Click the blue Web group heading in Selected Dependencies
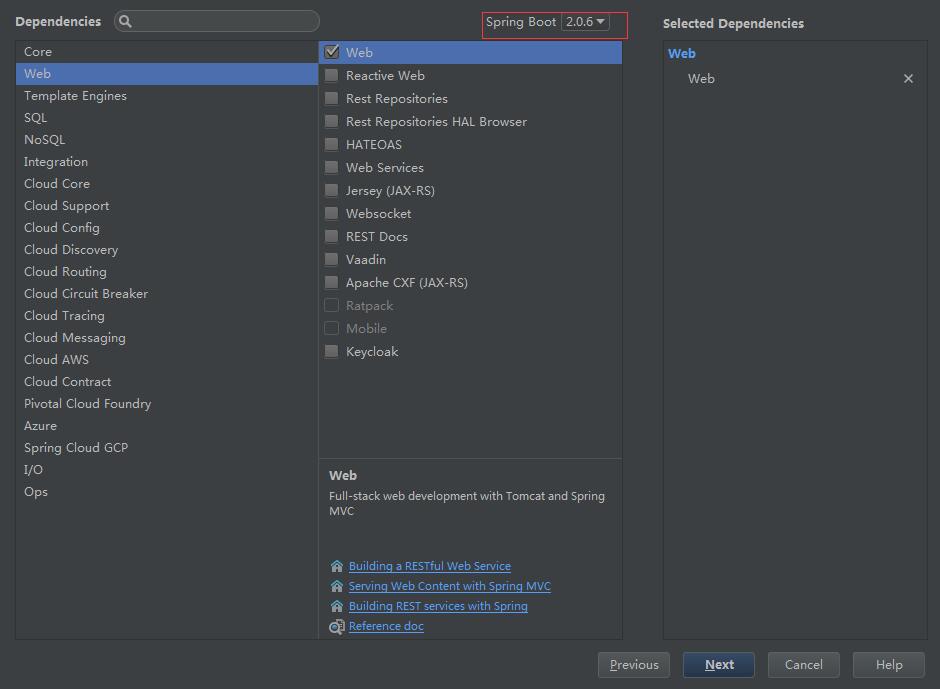The height and width of the screenshot is (689, 940). coord(682,53)
